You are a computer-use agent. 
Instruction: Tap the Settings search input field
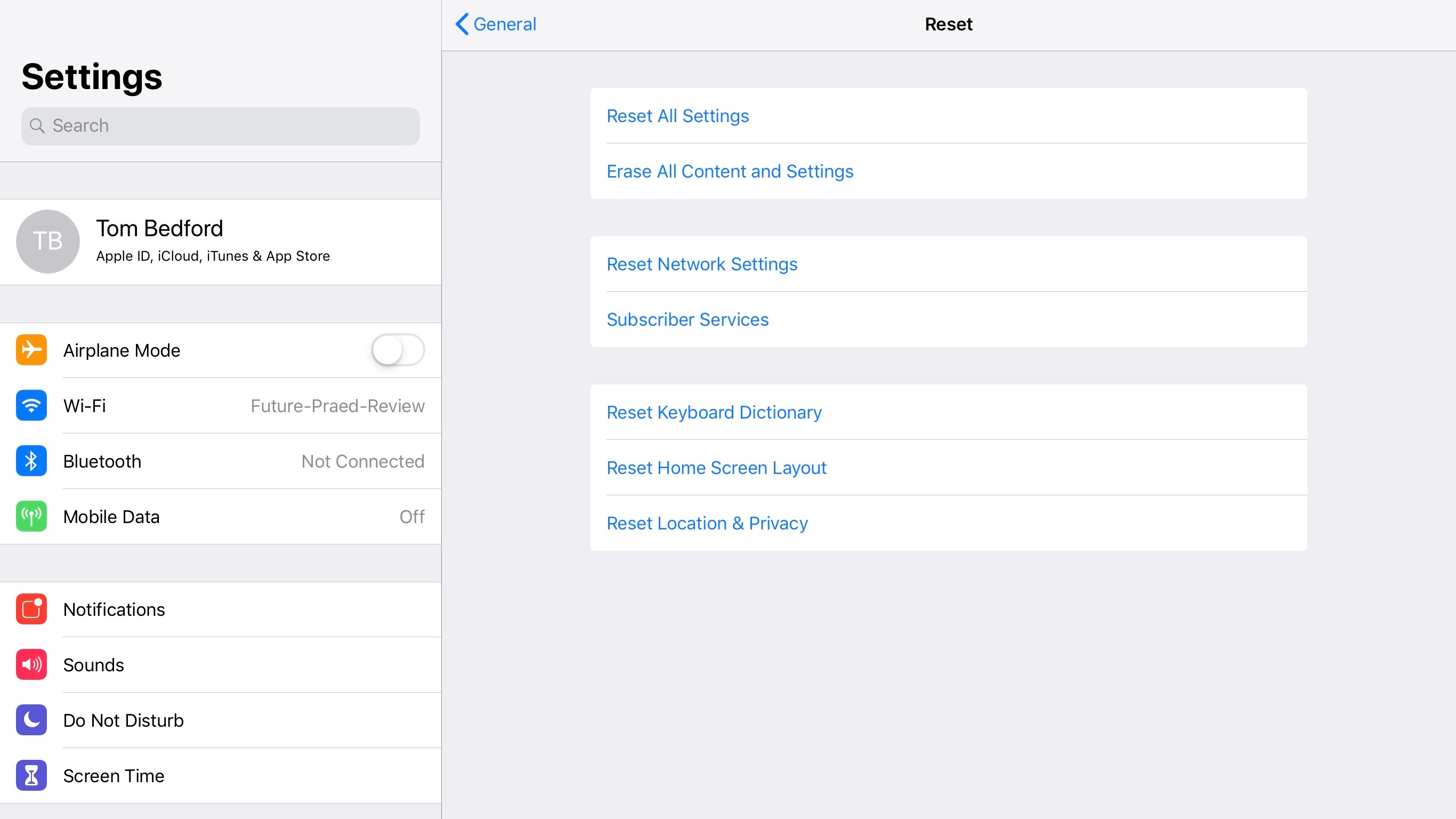(x=220, y=125)
